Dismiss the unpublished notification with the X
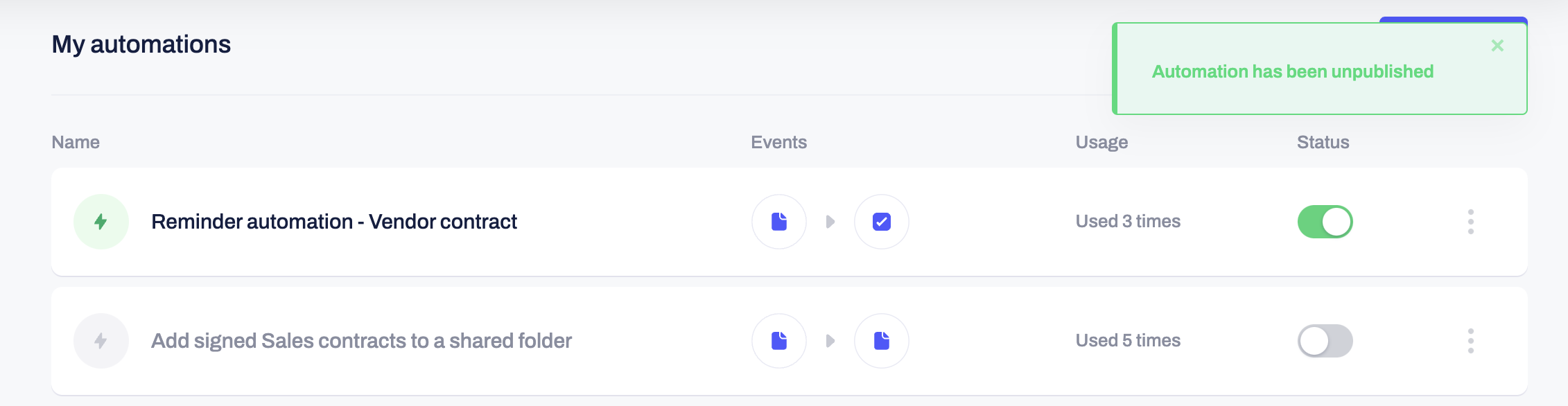The width and height of the screenshot is (1568, 406). pyautogui.click(x=1497, y=46)
